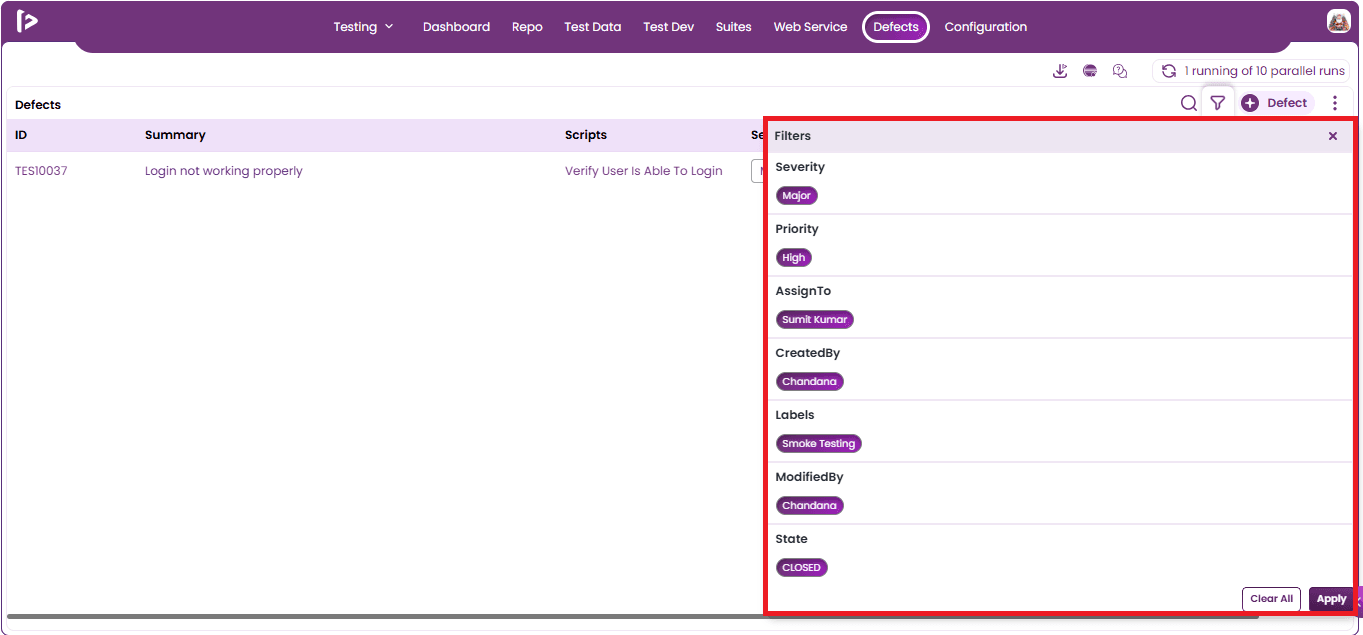Click the round striped globe icon
Screen dimensions: 1363x635
click(1090, 71)
